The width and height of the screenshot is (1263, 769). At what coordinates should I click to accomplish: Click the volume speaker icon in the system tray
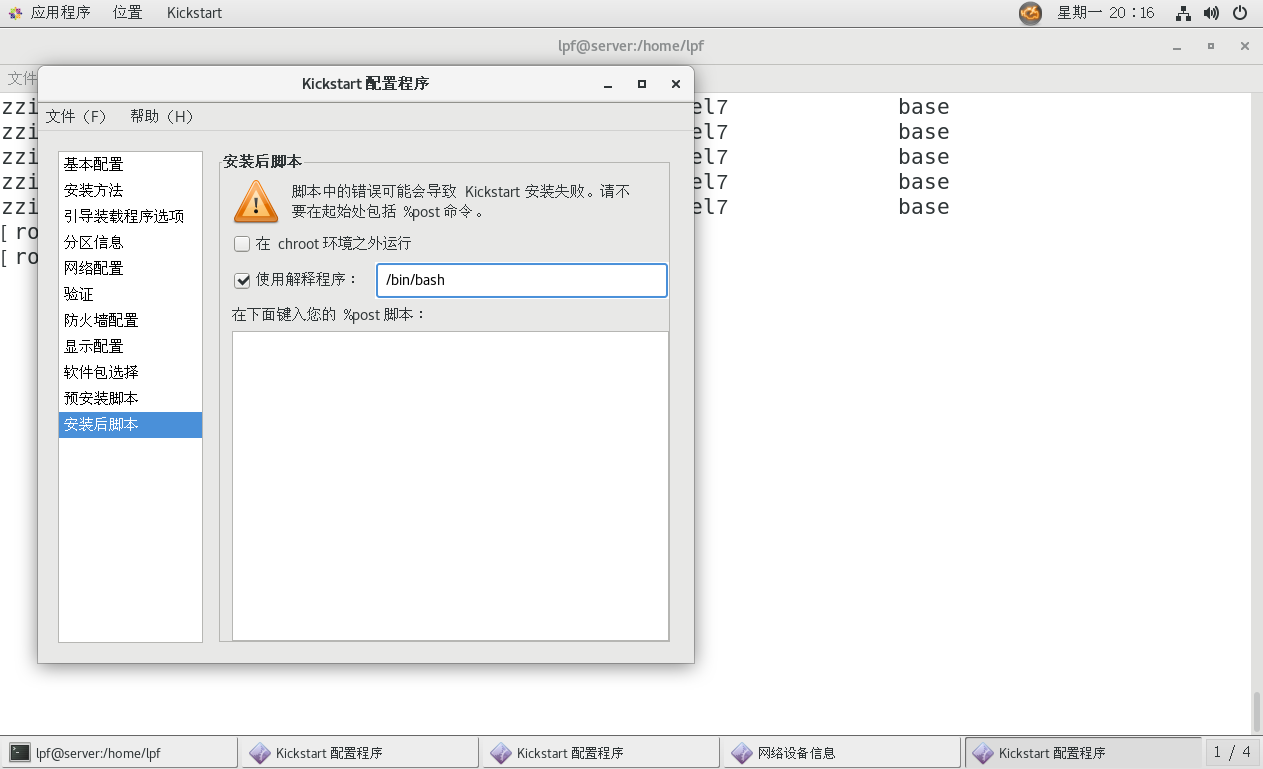pyautogui.click(x=1211, y=13)
